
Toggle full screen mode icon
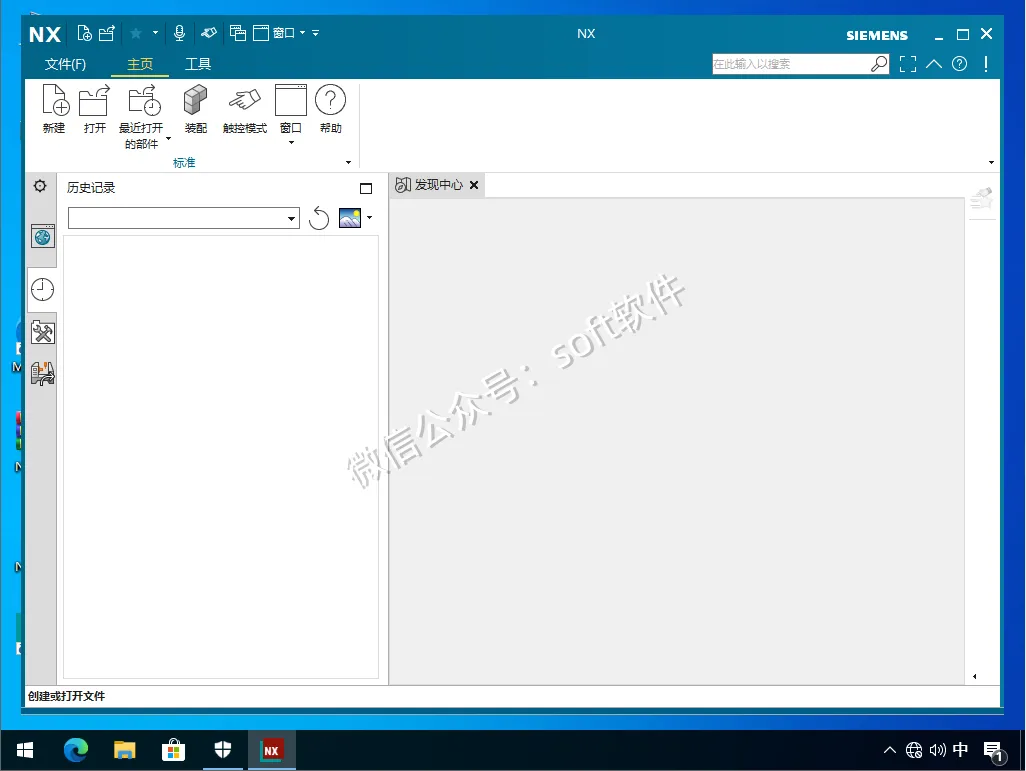point(908,63)
